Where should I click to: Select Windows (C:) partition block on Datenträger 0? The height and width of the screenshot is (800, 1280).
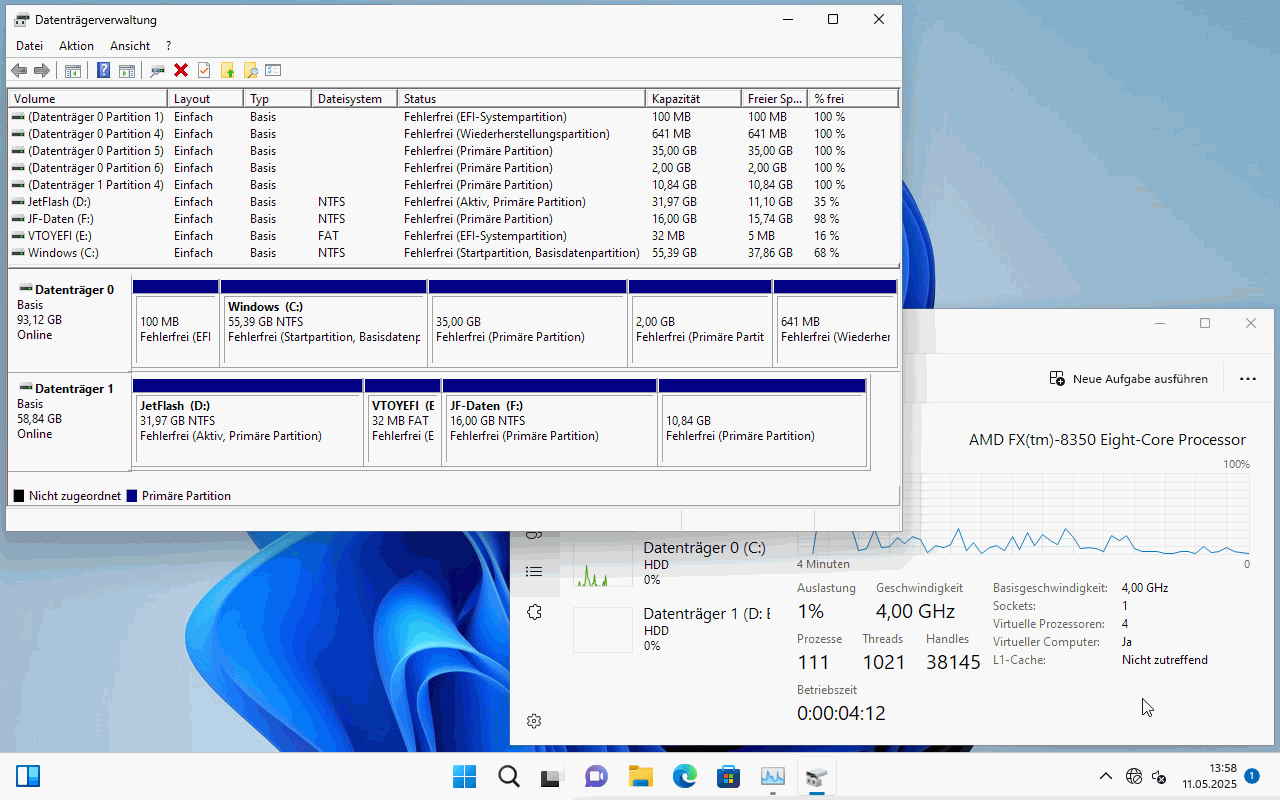click(x=324, y=323)
